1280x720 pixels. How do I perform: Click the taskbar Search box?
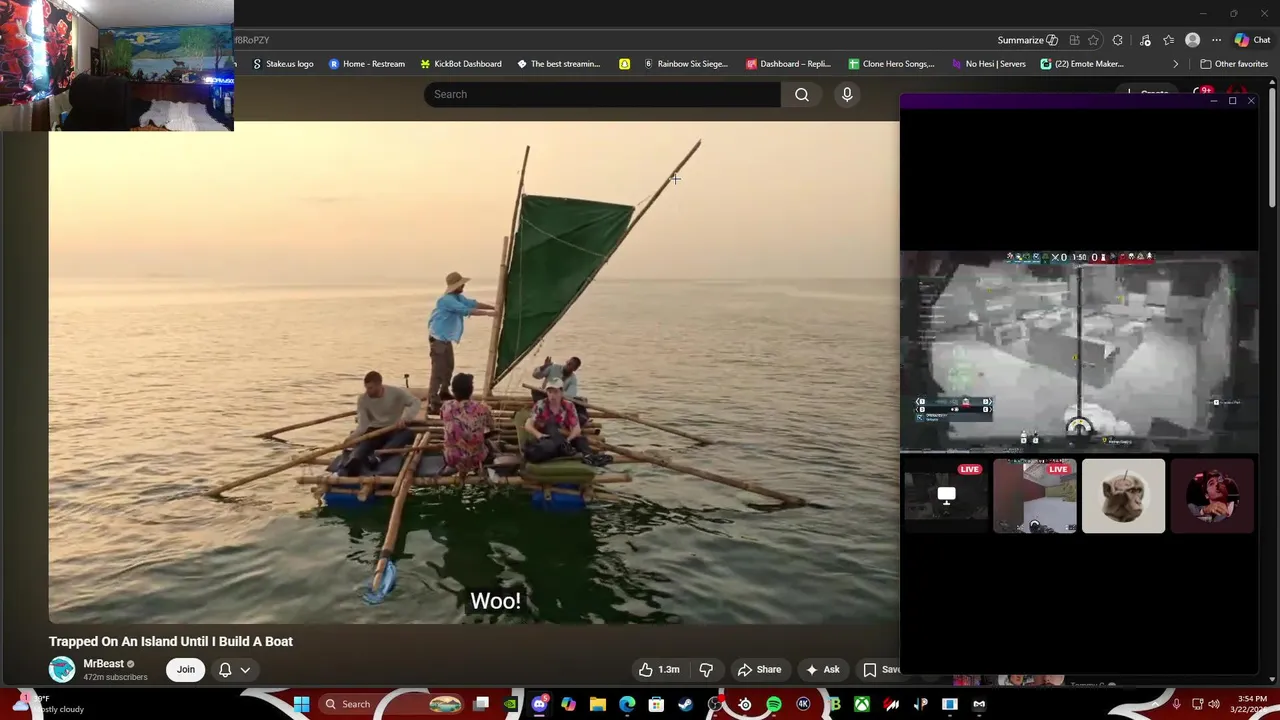point(392,704)
